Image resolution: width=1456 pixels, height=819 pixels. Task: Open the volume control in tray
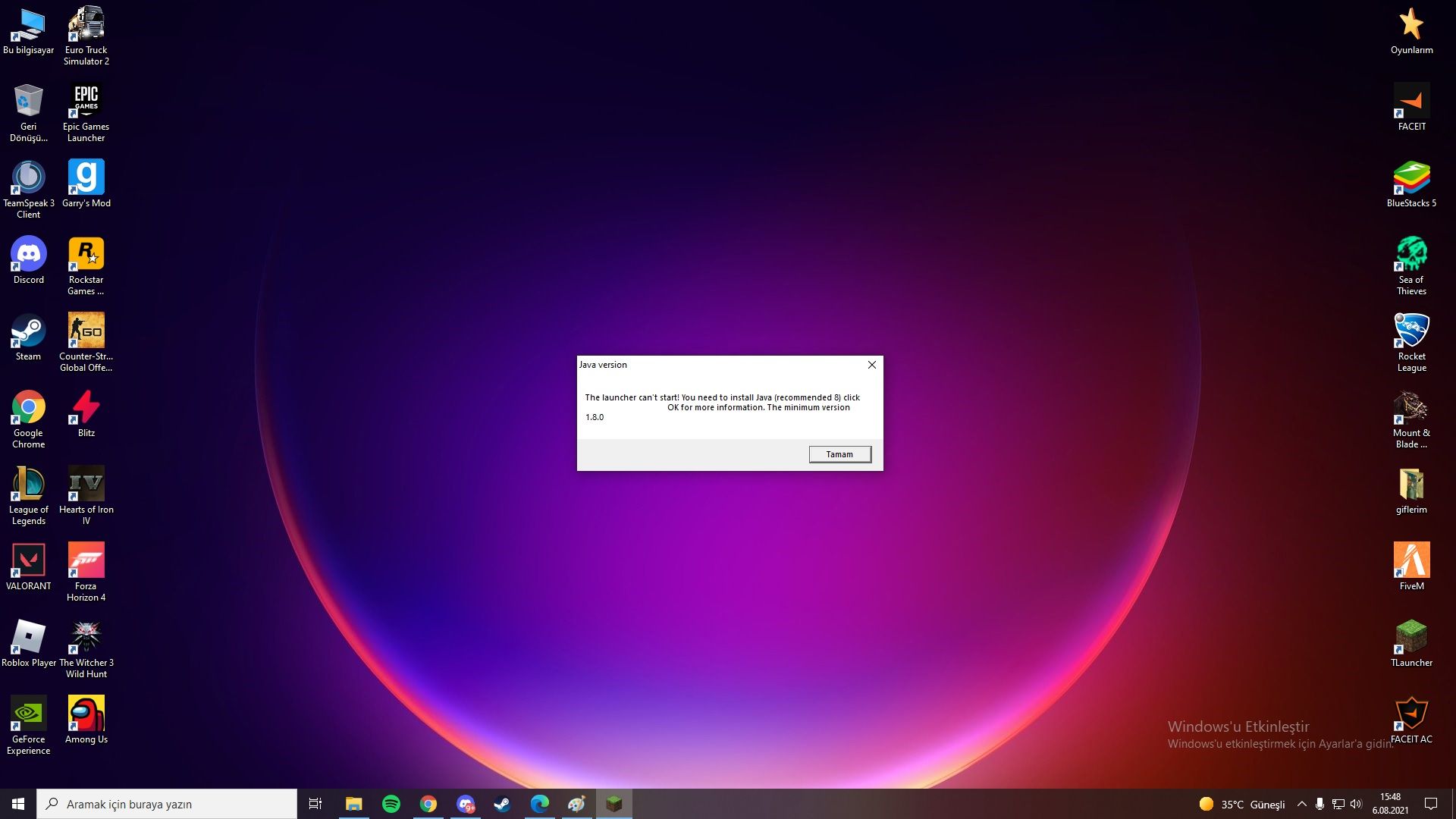point(1357,804)
